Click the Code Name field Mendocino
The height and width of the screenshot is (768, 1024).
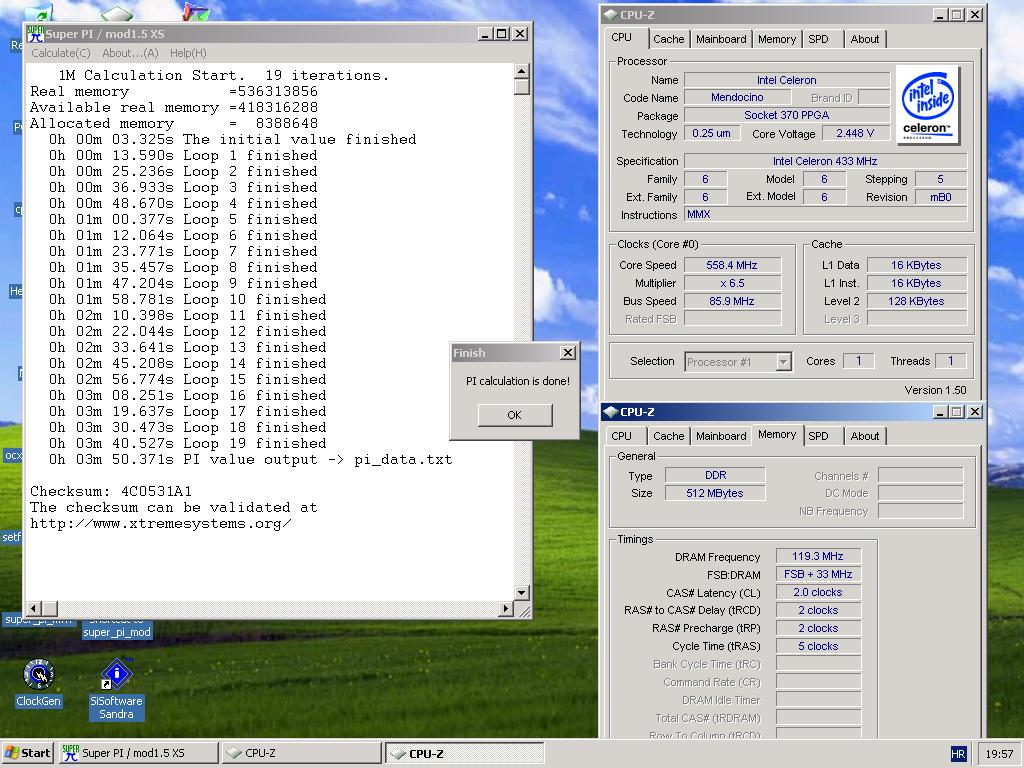tap(737, 97)
